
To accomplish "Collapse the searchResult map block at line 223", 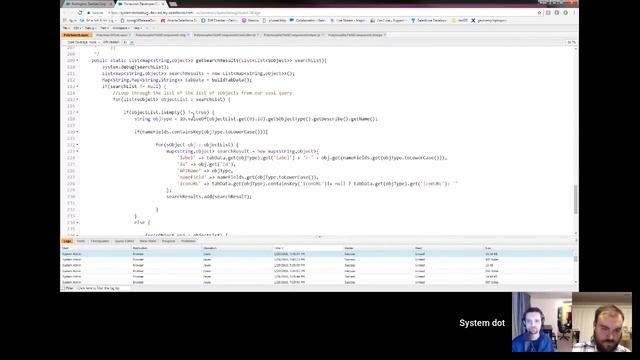I will point(78,151).
